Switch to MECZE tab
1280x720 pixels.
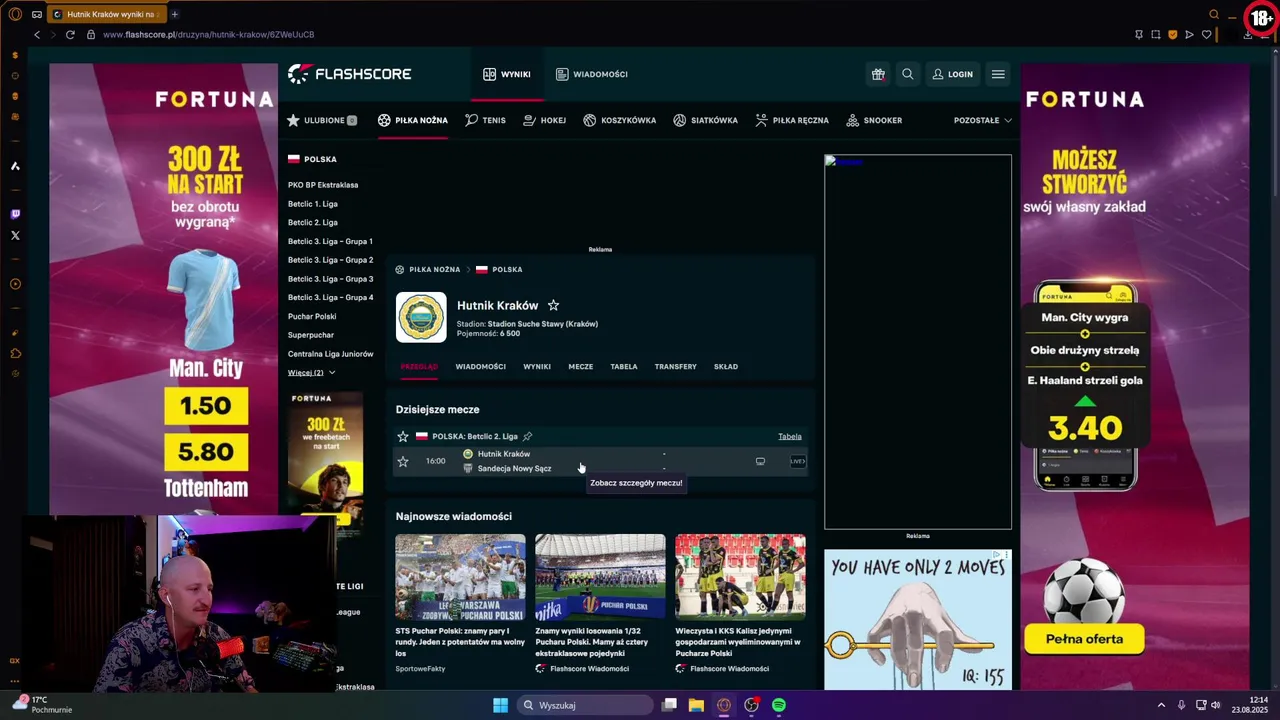tap(581, 367)
